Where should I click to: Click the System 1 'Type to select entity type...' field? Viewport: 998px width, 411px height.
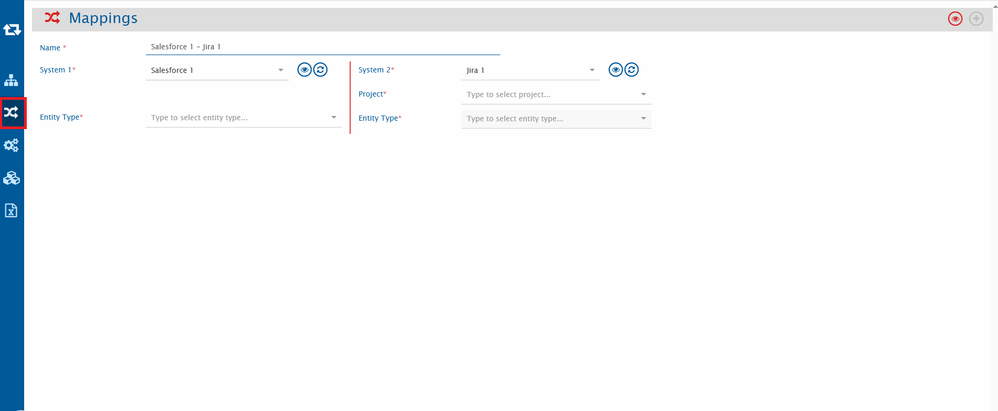tap(244, 118)
